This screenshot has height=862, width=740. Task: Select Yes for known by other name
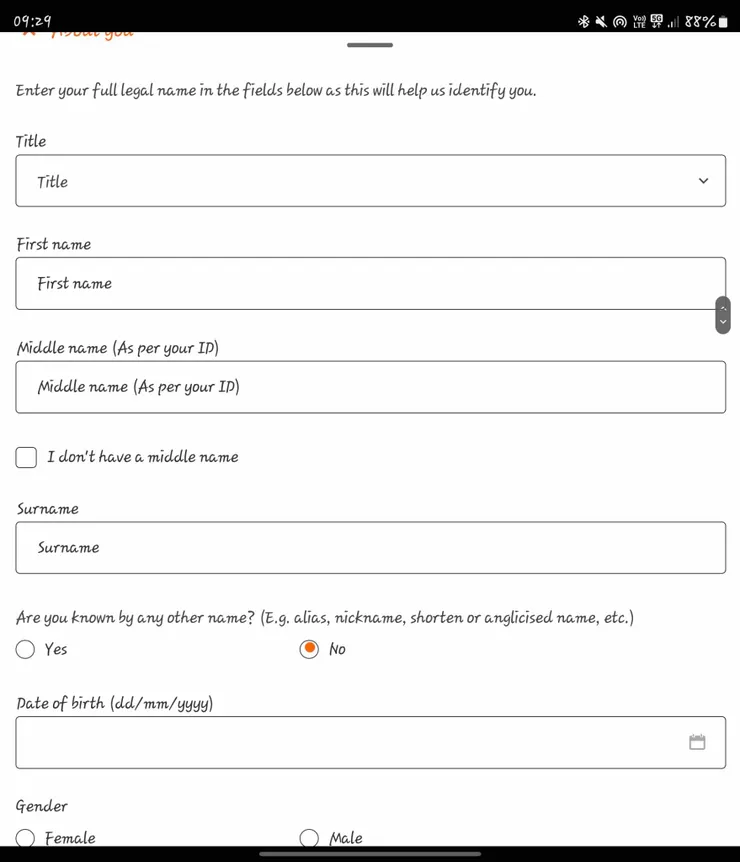26,649
